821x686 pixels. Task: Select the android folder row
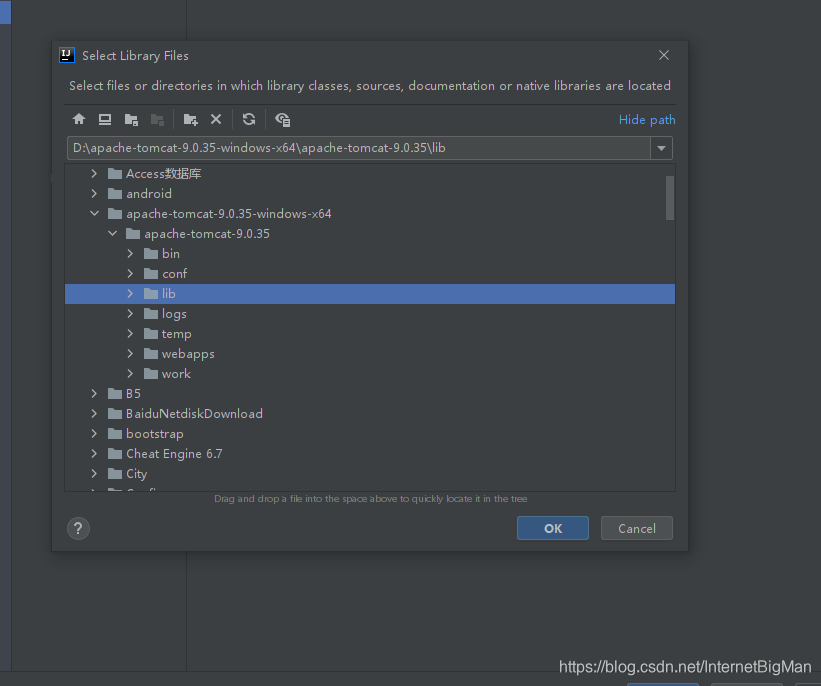pos(370,193)
